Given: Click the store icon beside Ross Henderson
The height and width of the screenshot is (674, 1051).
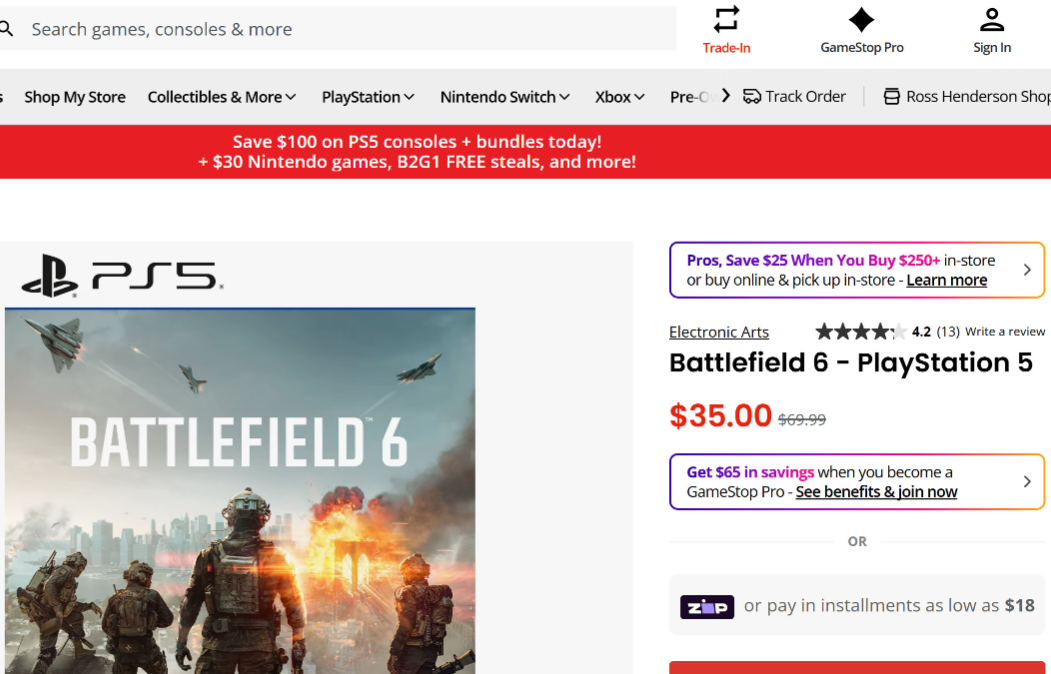Looking at the screenshot, I should [891, 97].
